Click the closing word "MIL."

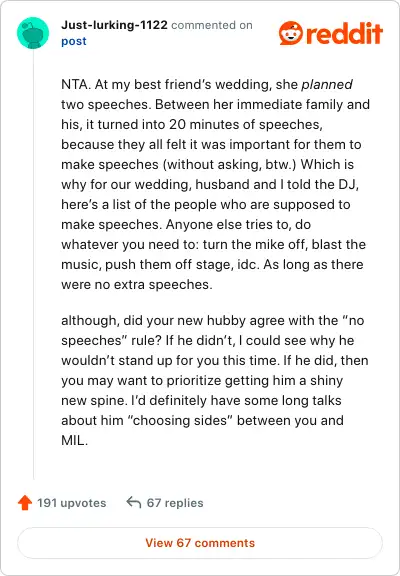(75, 440)
